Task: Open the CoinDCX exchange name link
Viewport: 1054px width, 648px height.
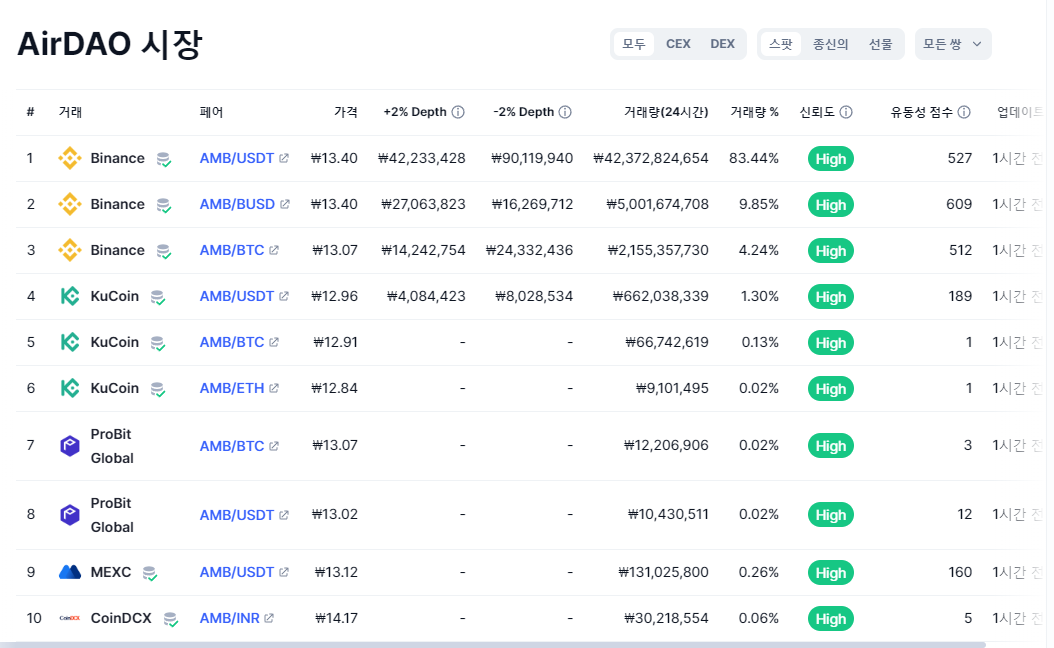Action: 121,618
